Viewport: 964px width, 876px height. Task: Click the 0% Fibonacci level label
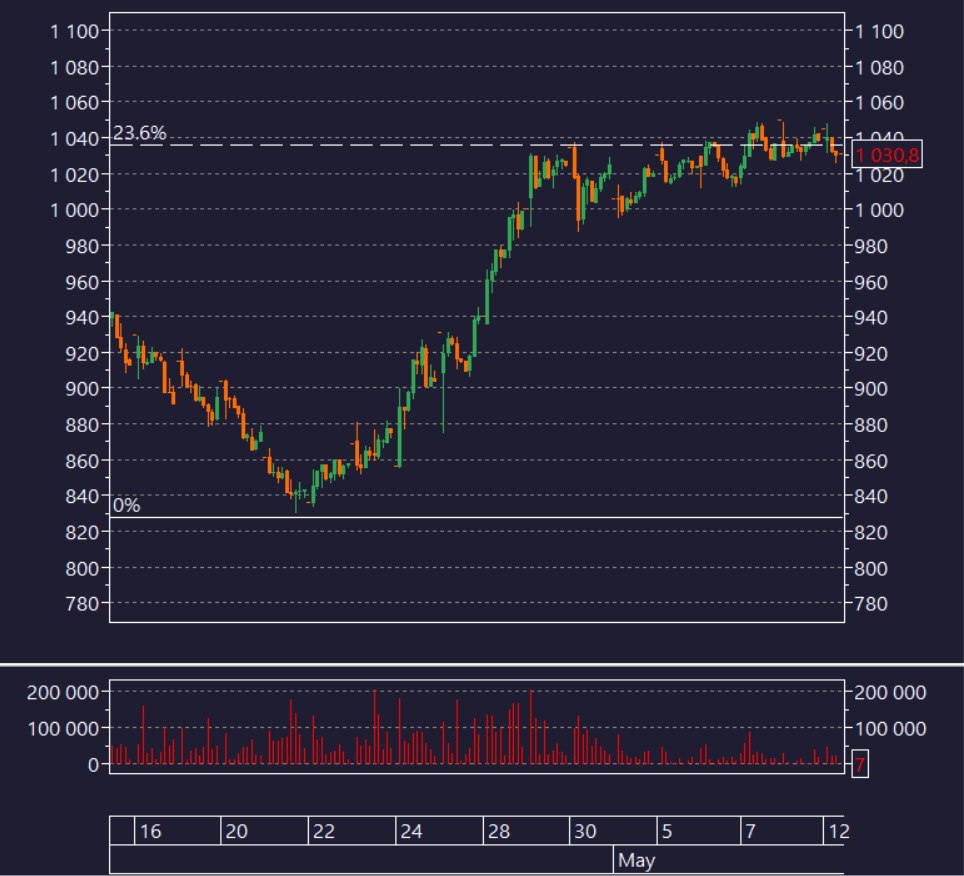click(127, 505)
